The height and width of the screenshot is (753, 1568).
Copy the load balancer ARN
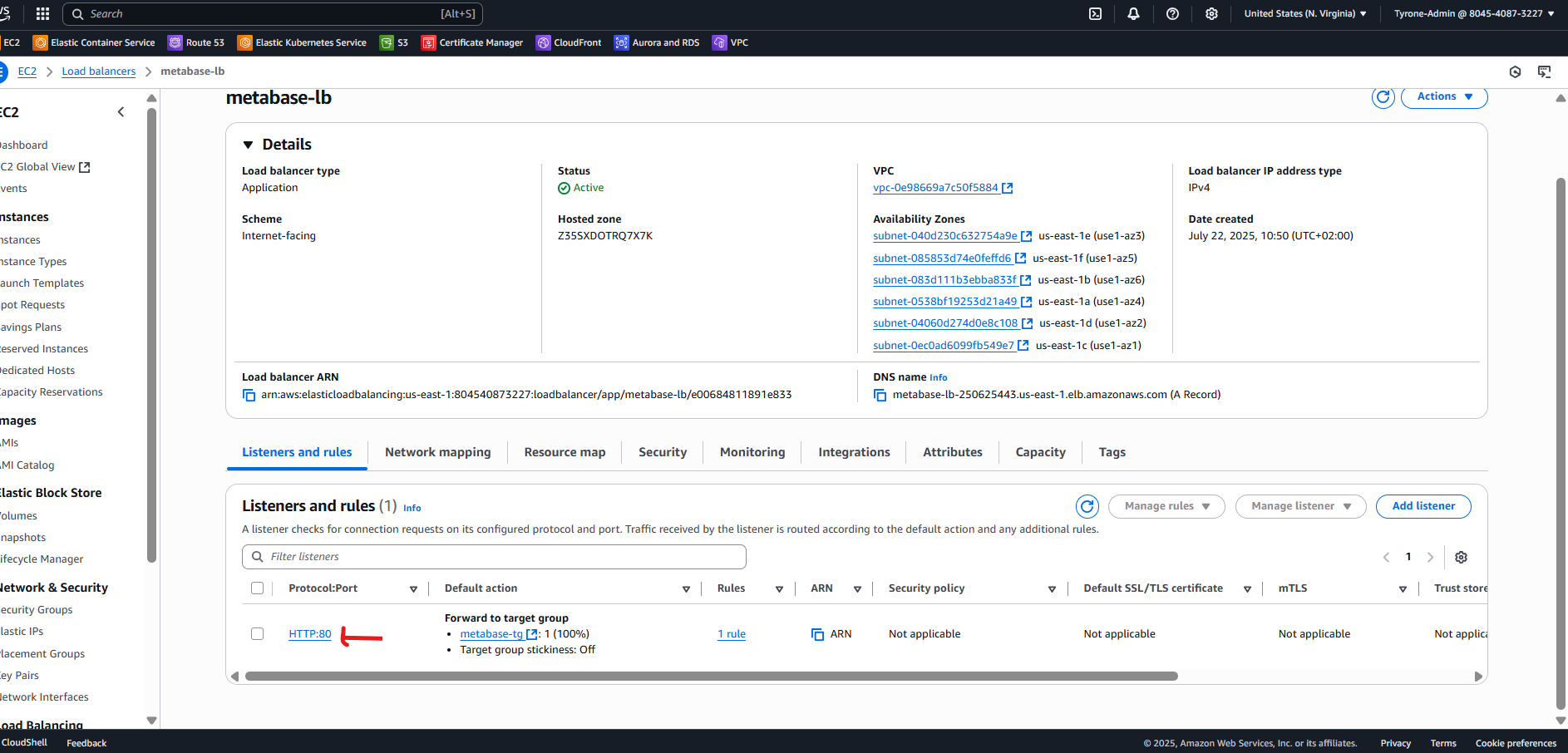click(x=249, y=394)
